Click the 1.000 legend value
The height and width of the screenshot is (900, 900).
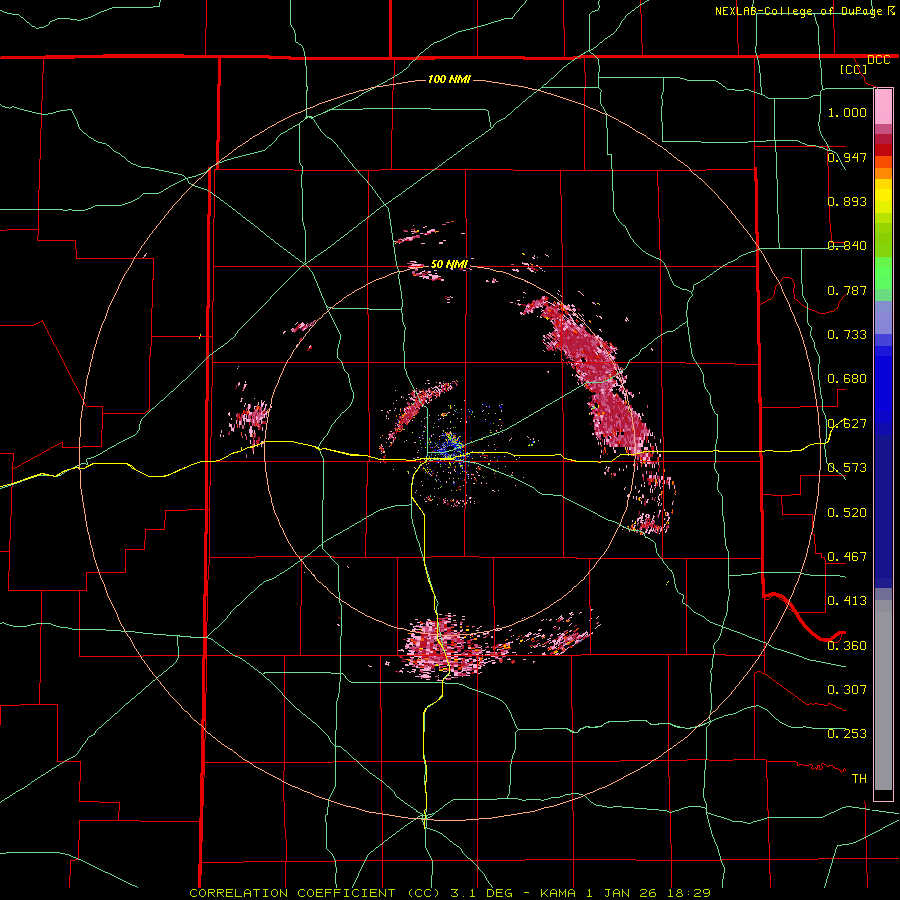coord(847,112)
